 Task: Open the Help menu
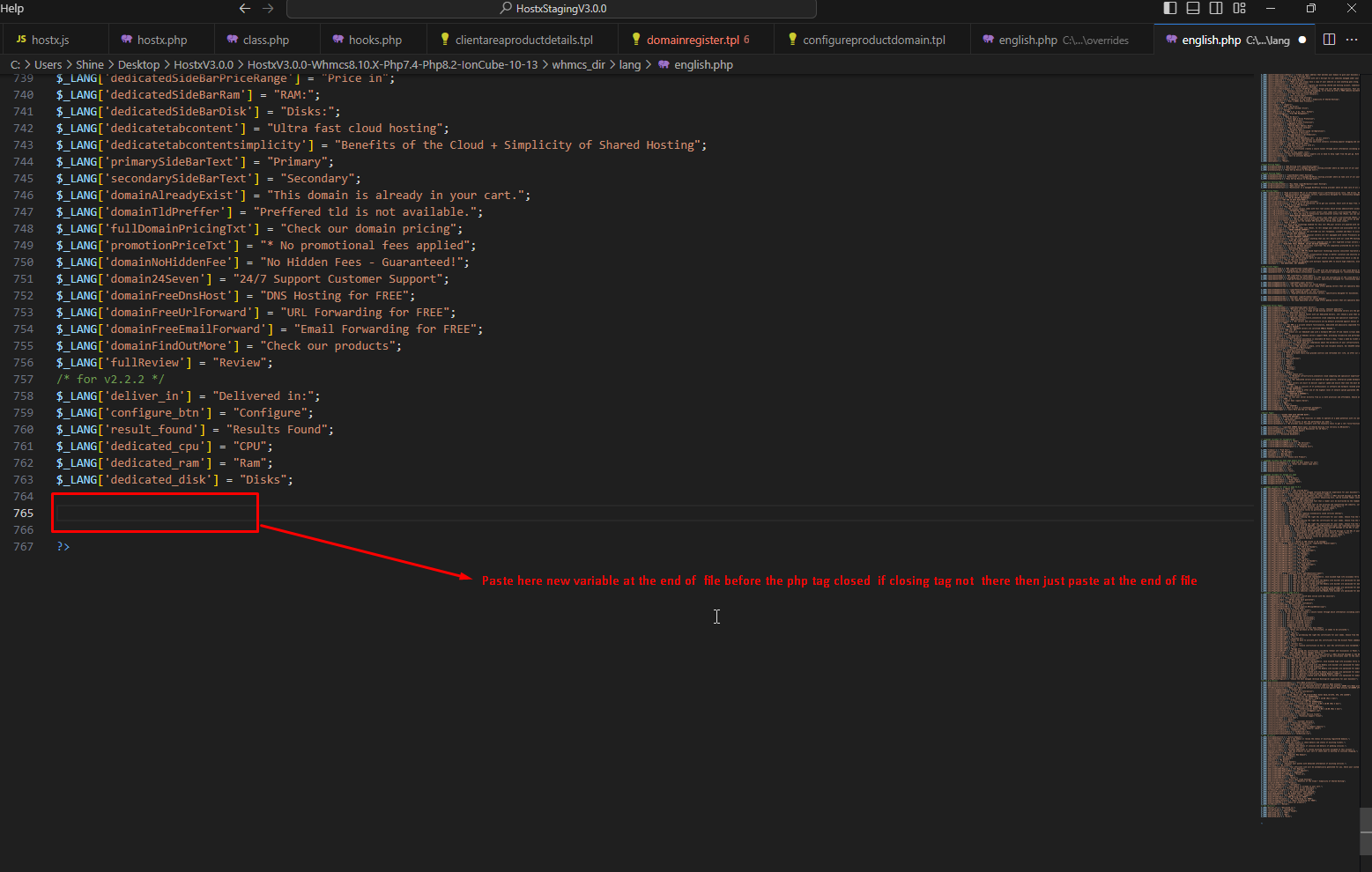click(12, 8)
